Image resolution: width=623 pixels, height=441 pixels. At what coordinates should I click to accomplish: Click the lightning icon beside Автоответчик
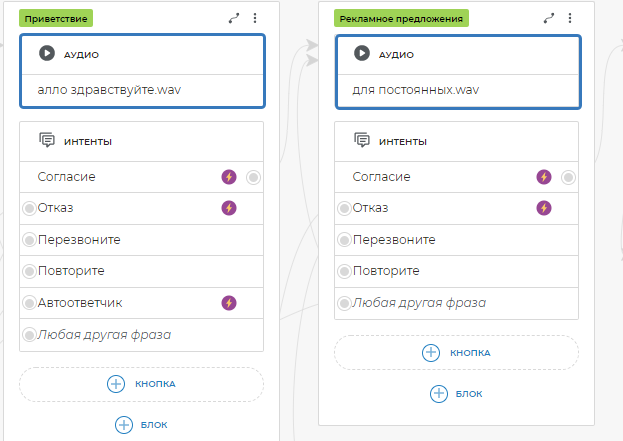click(229, 302)
